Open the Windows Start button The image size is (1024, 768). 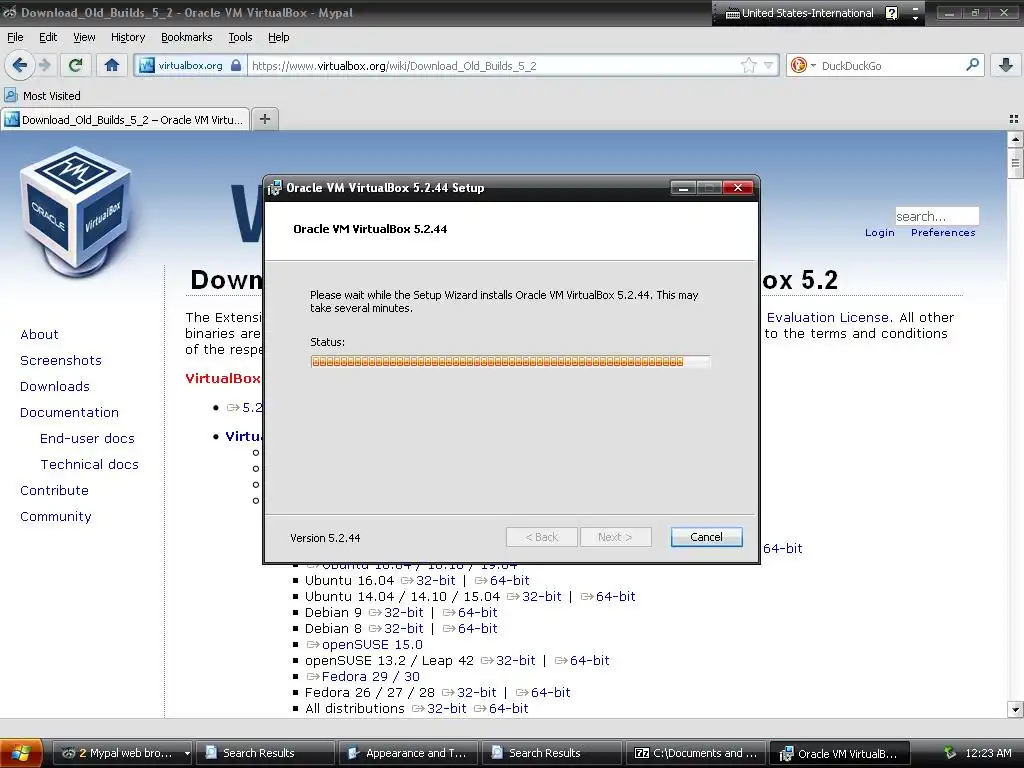pos(21,753)
